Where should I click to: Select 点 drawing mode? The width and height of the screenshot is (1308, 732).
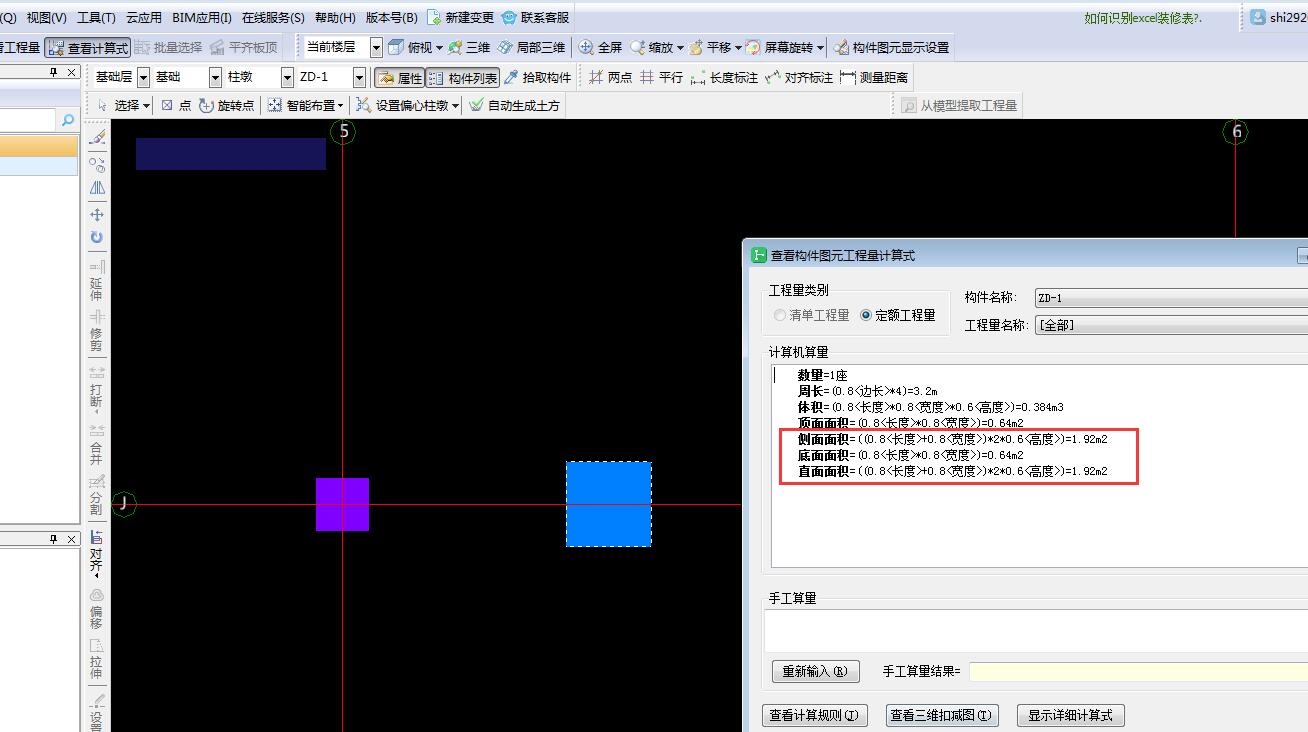(x=176, y=105)
